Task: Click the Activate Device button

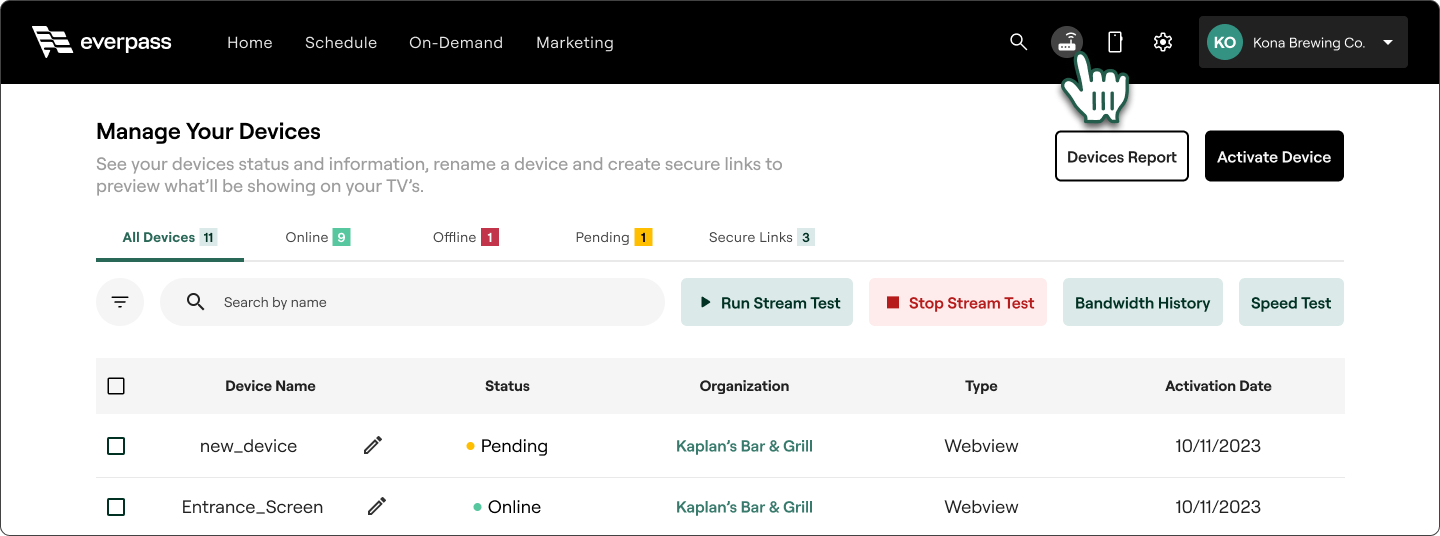Action: point(1274,156)
